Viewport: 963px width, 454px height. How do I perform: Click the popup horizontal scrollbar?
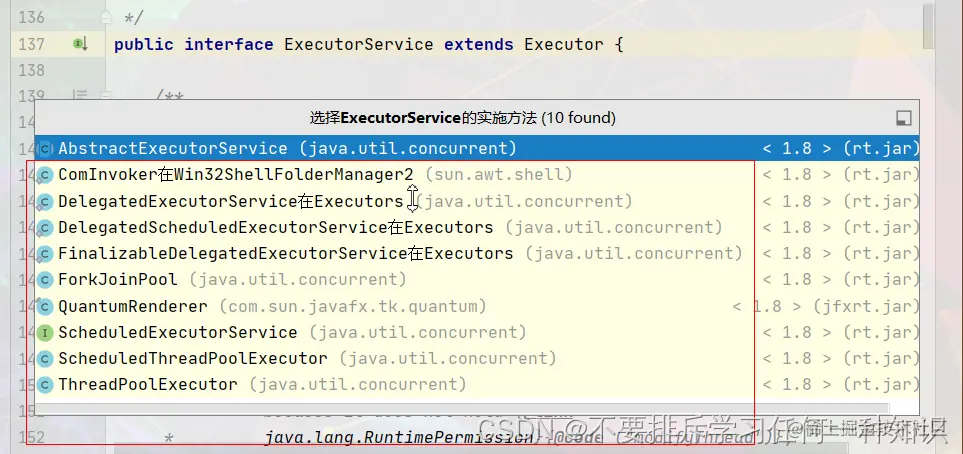point(462,409)
